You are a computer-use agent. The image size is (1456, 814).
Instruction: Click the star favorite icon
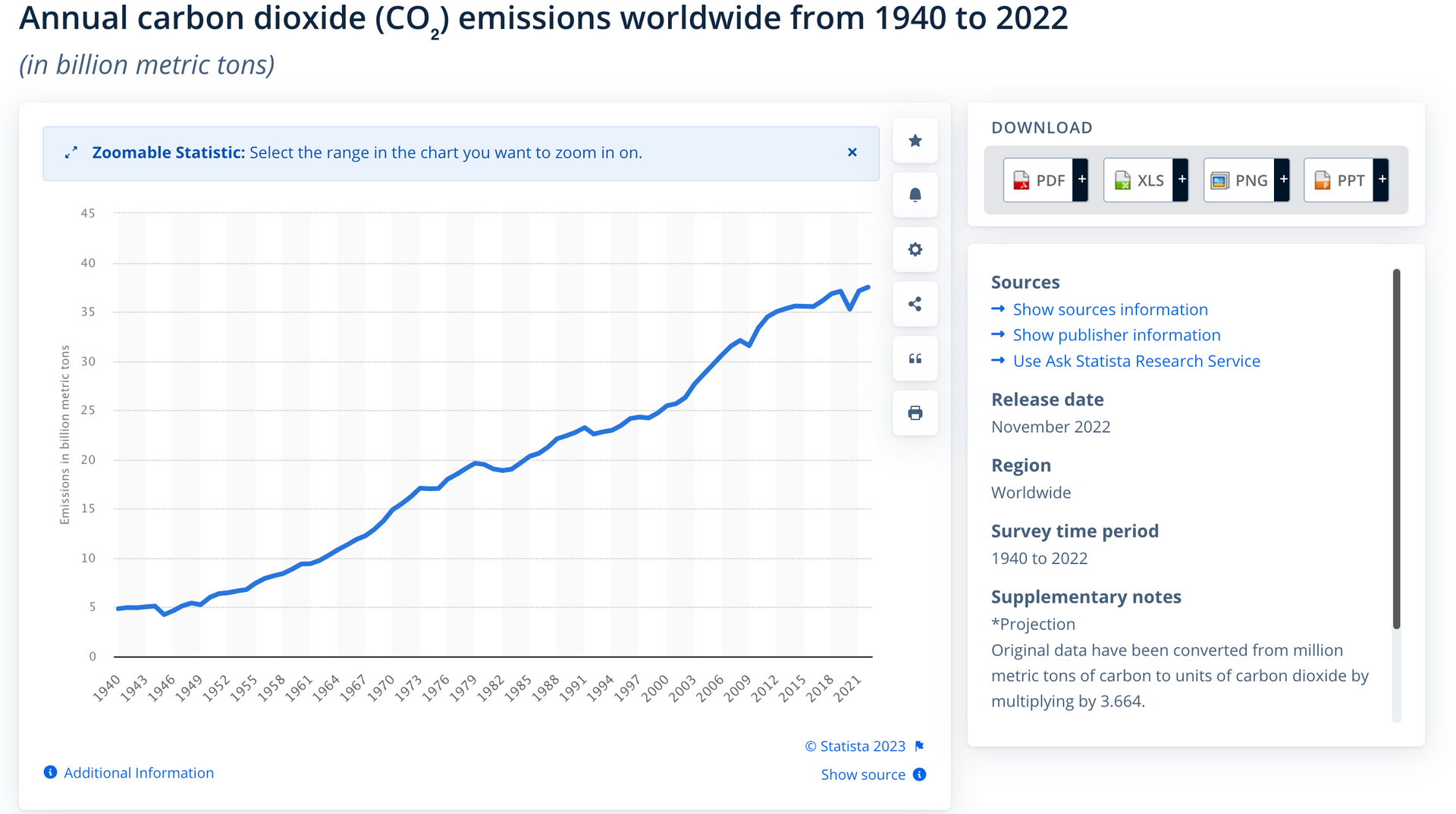(915, 141)
